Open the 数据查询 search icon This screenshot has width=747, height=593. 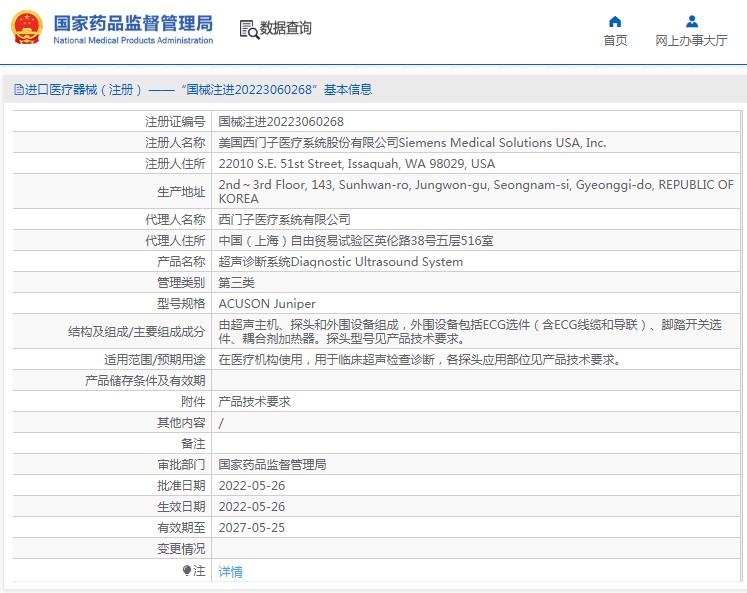pos(249,30)
